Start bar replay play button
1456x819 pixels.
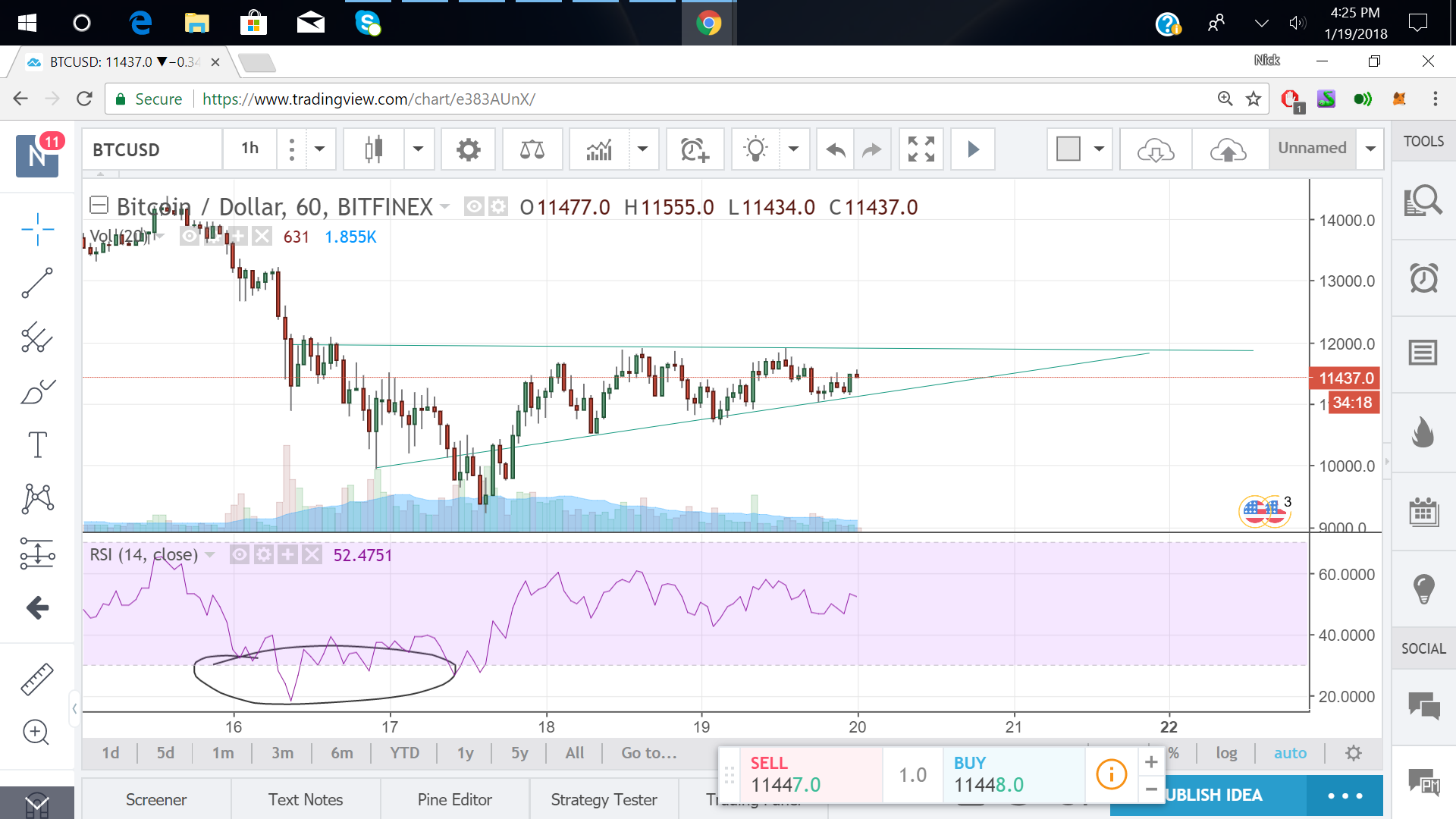(973, 149)
